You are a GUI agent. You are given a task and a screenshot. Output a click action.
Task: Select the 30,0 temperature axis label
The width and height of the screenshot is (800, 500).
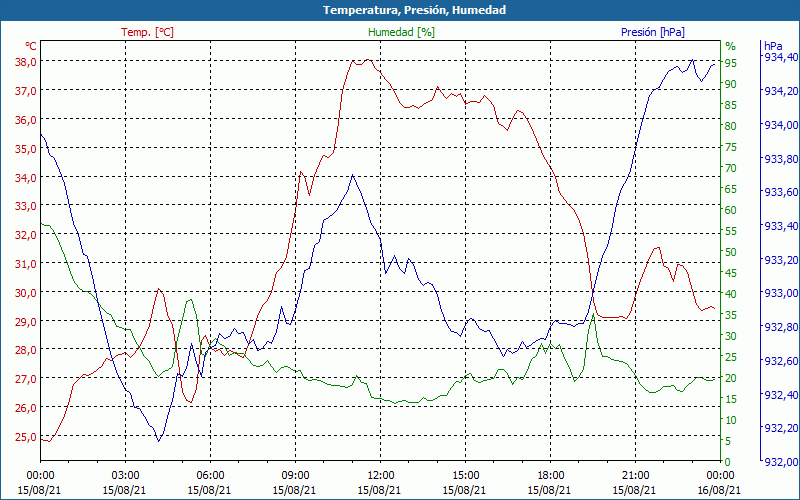pyautogui.click(x=26, y=293)
